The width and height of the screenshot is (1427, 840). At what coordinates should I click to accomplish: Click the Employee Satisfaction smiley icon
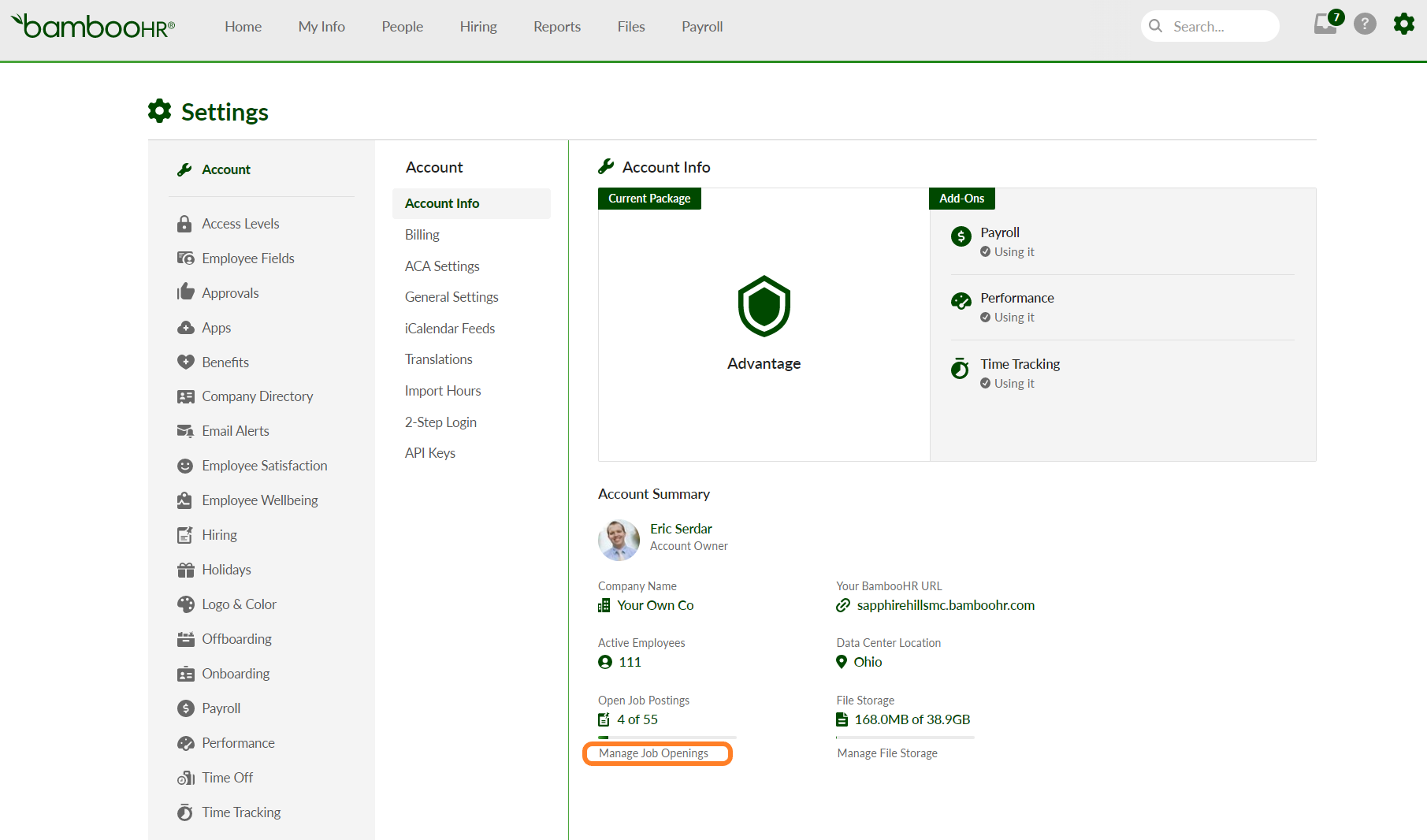point(185,466)
